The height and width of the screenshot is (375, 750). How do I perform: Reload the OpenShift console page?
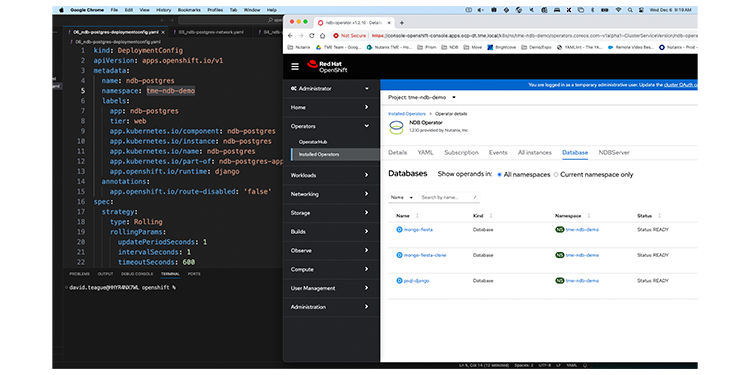(x=312, y=35)
